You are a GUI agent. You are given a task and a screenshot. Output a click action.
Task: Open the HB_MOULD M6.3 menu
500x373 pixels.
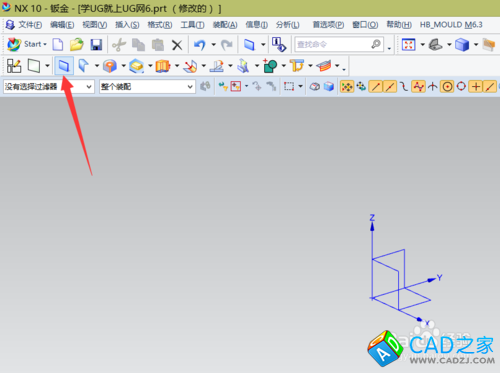(451, 25)
